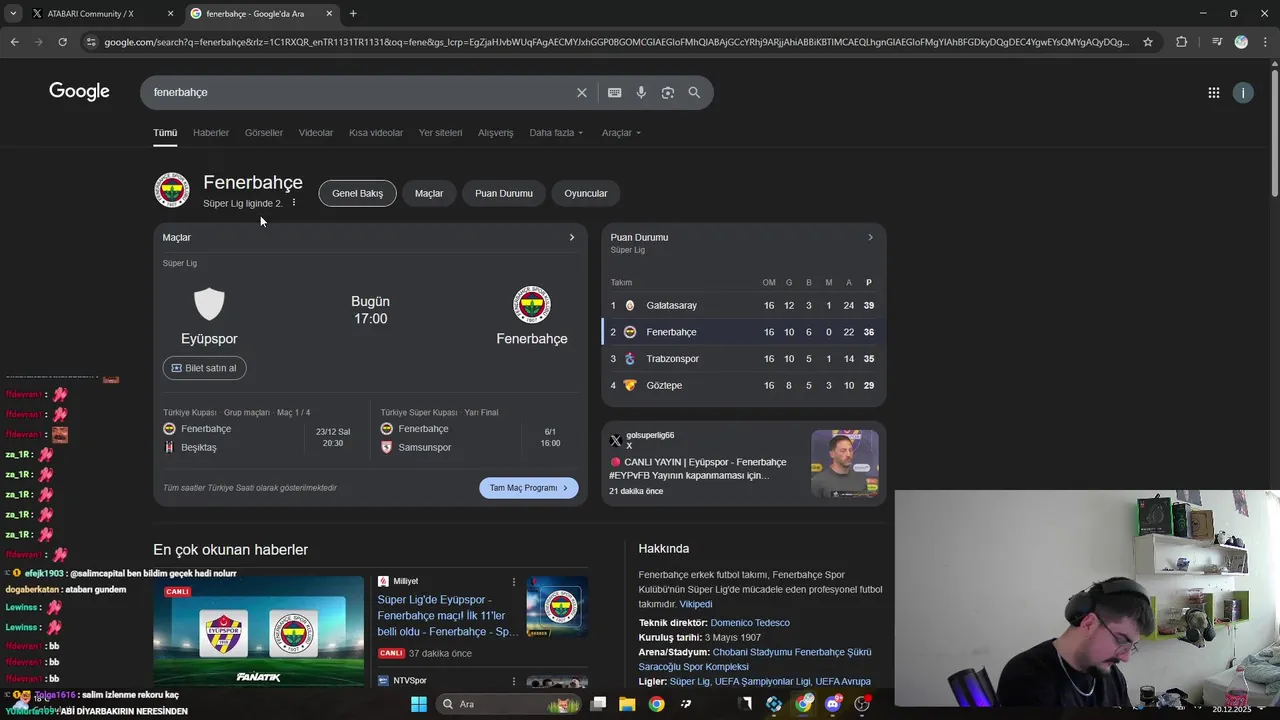The height and width of the screenshot is (720, 1280).
Task: Reload the page
Action: 62,42
